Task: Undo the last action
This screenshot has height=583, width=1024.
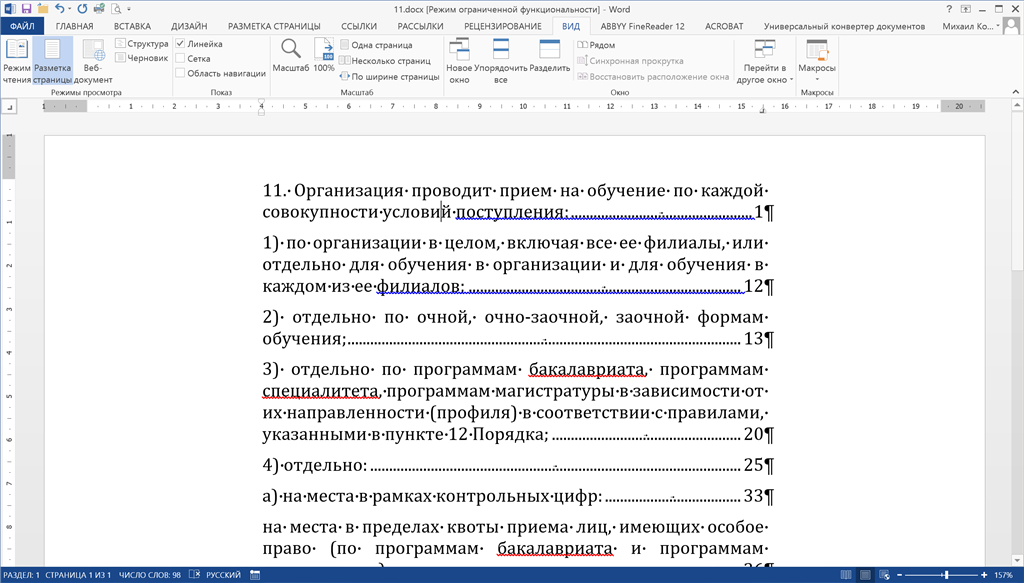Action: (59, 9)
